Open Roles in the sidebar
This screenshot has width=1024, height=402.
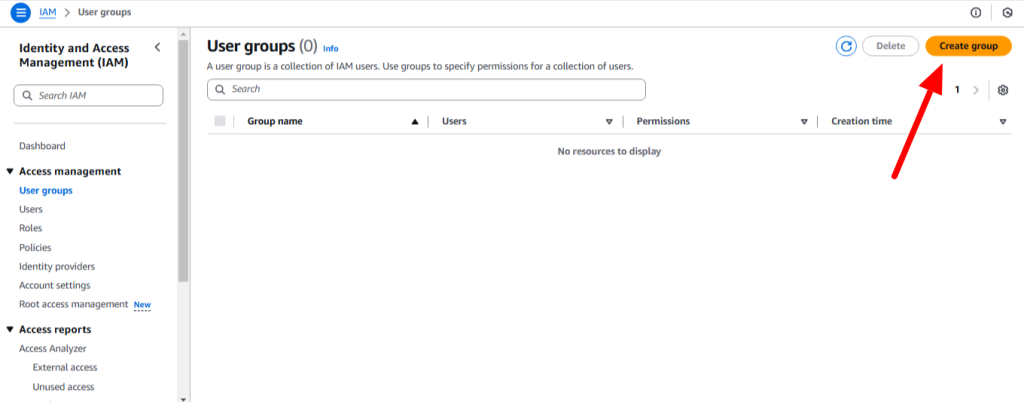[x=31, y=228]
